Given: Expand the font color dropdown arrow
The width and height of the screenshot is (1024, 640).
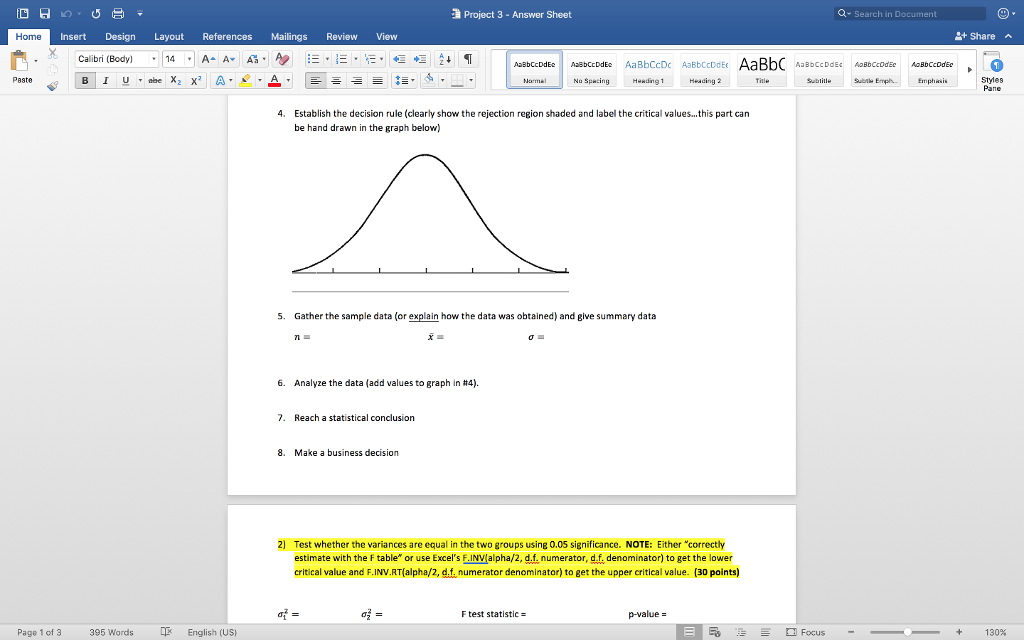Looking at the screenshot, I should [288, 80].
